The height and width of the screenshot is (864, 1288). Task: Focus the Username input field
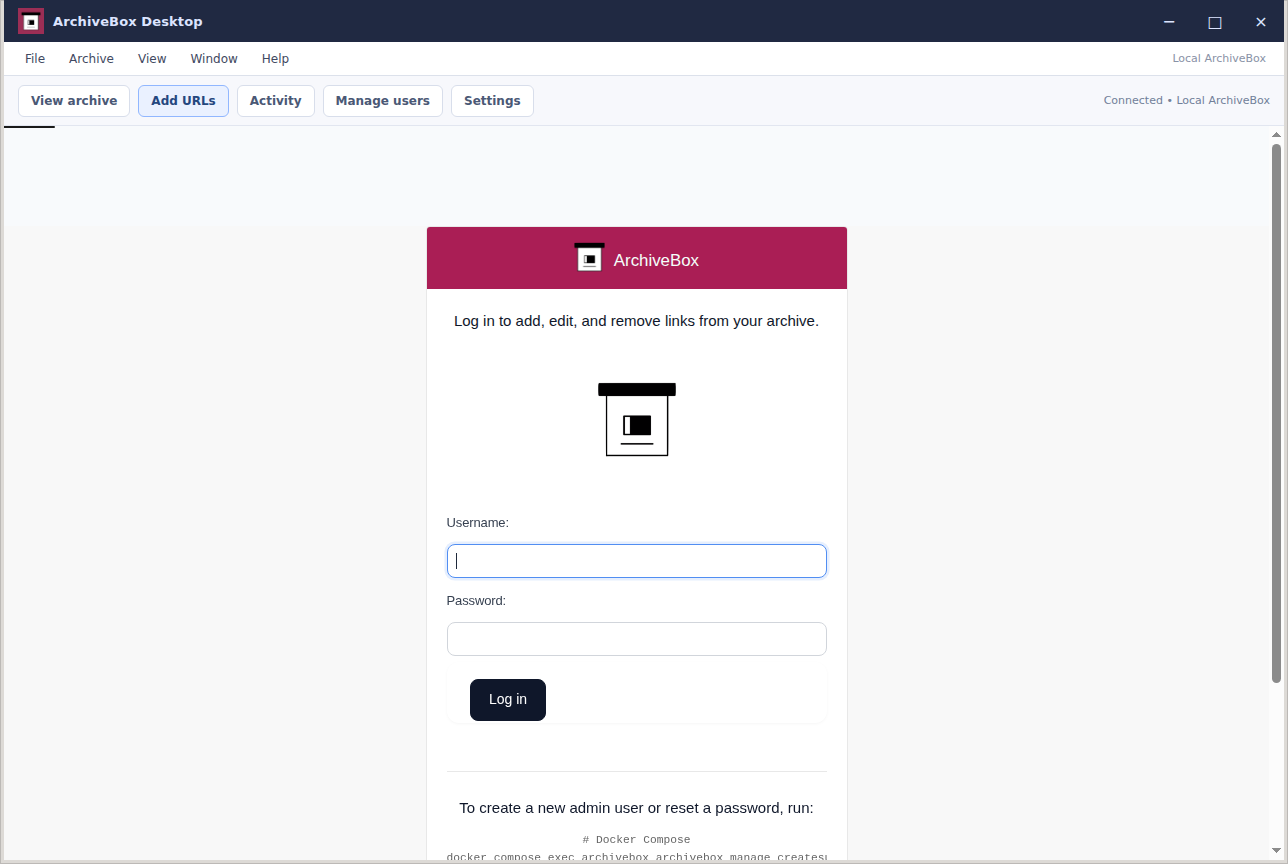pyautogui.click(x=637, y=561)
